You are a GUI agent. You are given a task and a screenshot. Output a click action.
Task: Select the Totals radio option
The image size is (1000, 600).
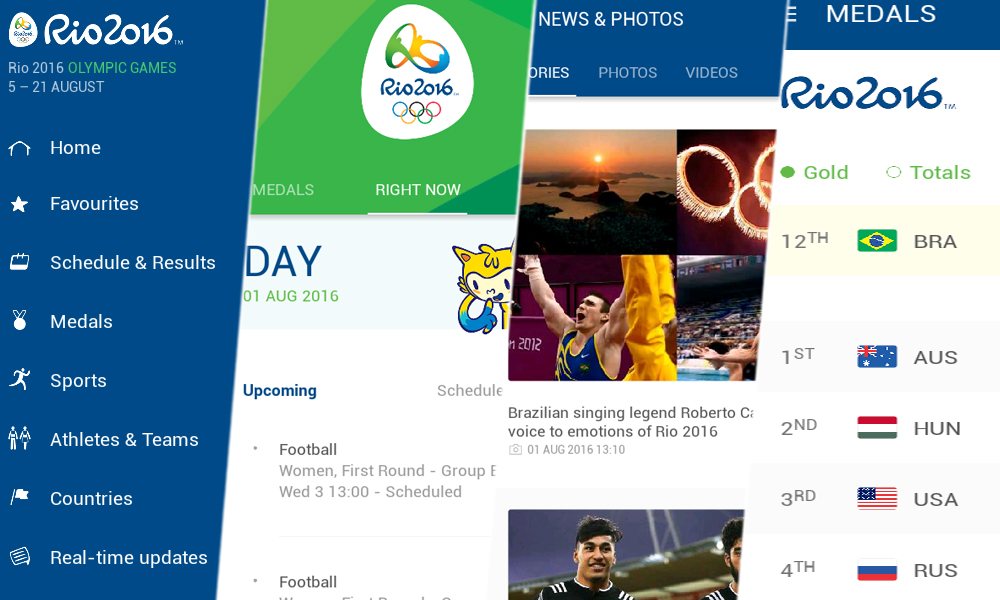pyautogui.click(x=929, y=172)
